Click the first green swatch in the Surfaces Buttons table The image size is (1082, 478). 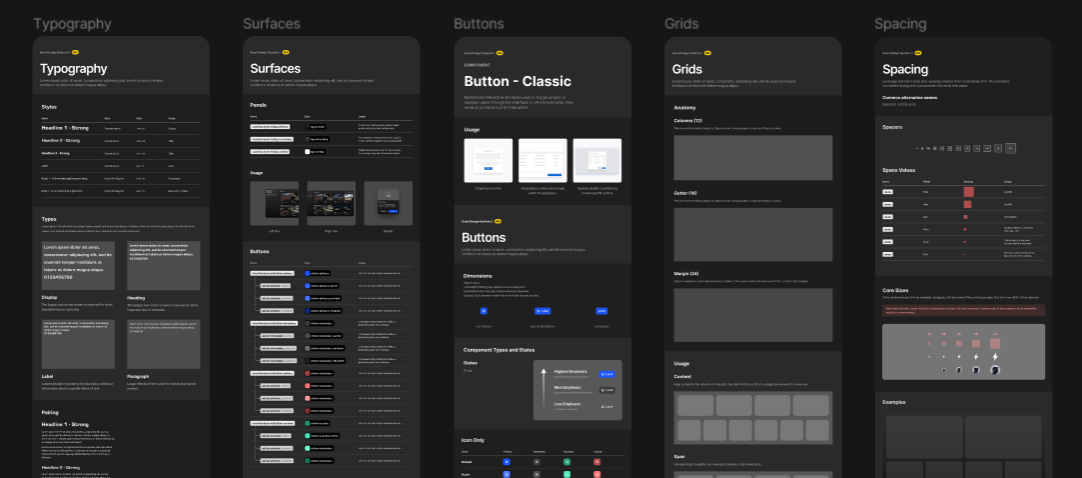click(308, 424)
